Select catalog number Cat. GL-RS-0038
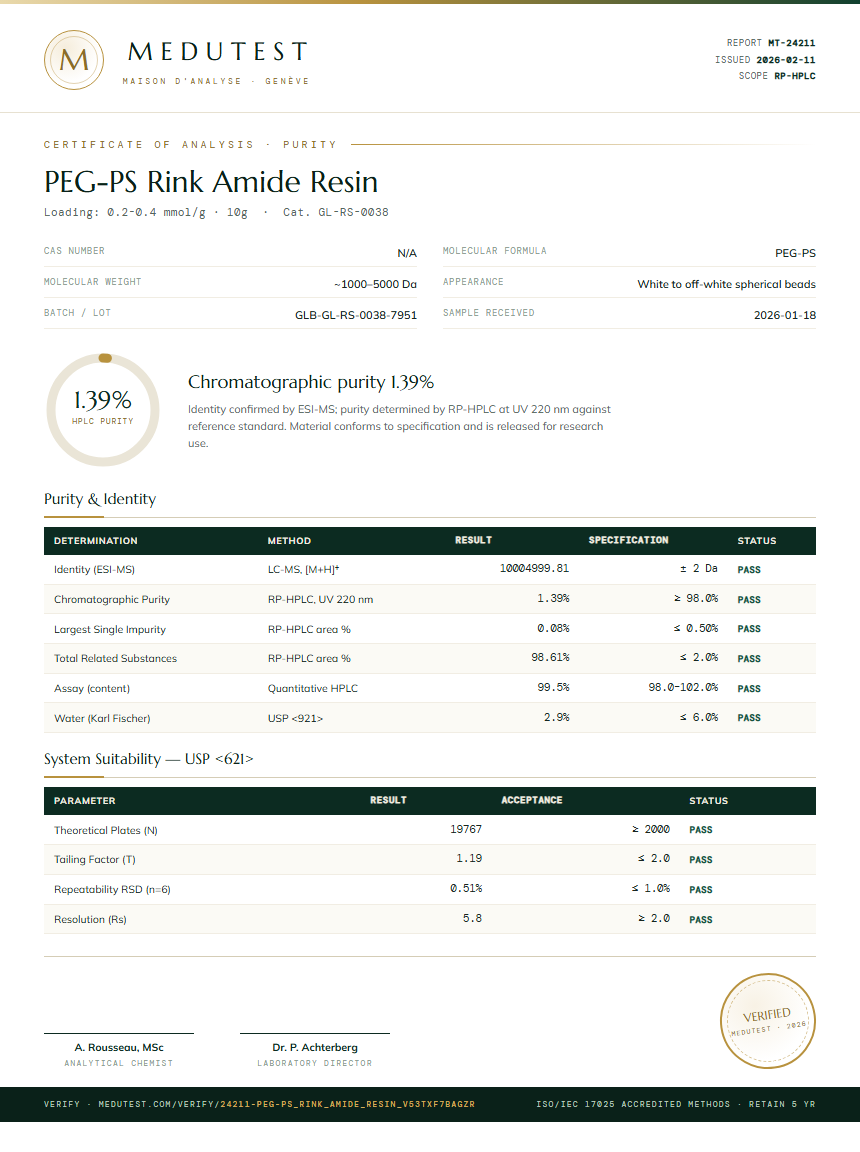 pos(336,212)
